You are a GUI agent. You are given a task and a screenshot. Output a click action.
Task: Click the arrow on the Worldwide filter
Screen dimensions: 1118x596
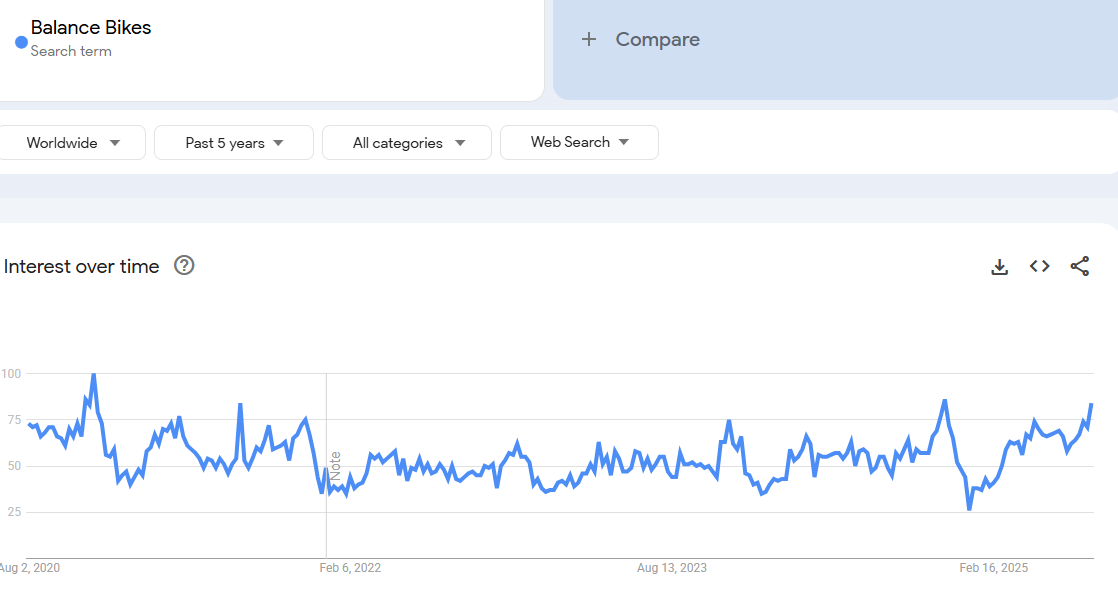(115, 143)
